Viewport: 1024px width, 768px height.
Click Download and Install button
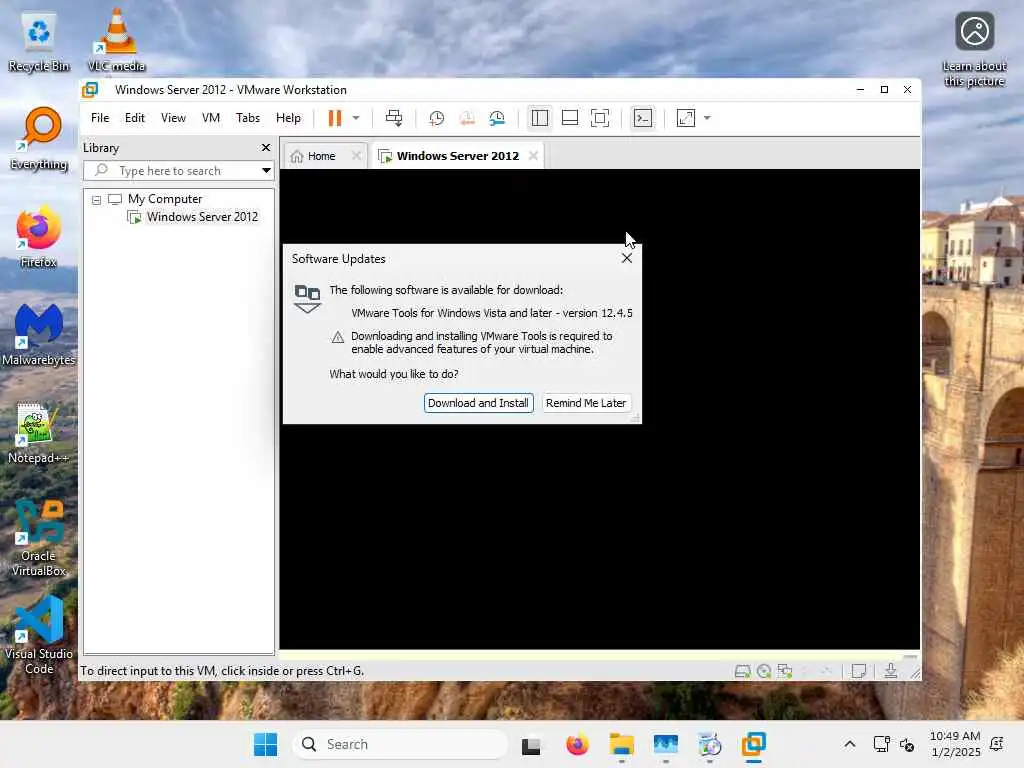coord(479,403)
